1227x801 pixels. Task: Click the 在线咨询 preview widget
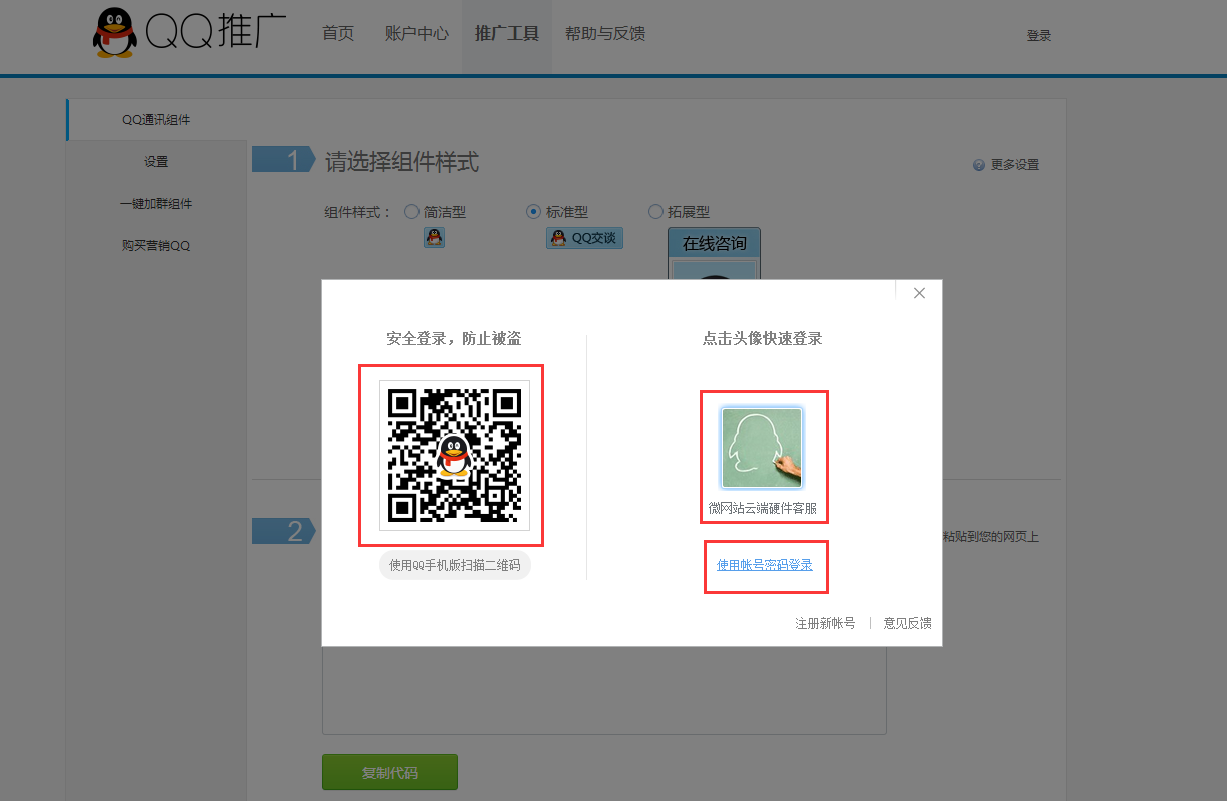(714, 253)
